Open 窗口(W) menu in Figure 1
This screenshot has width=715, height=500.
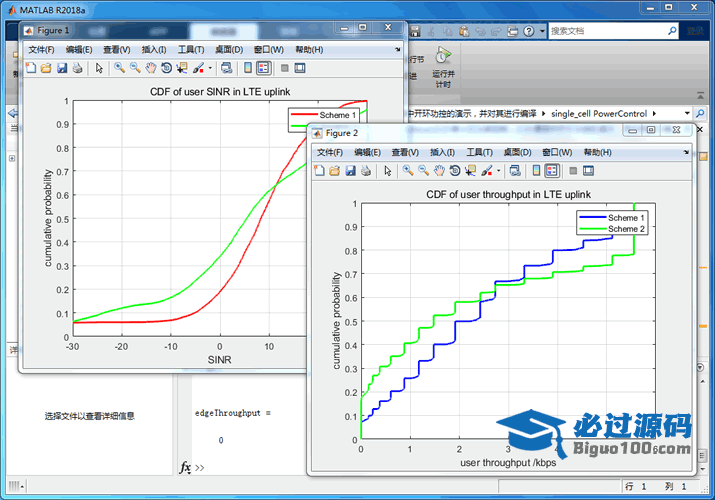269,50
